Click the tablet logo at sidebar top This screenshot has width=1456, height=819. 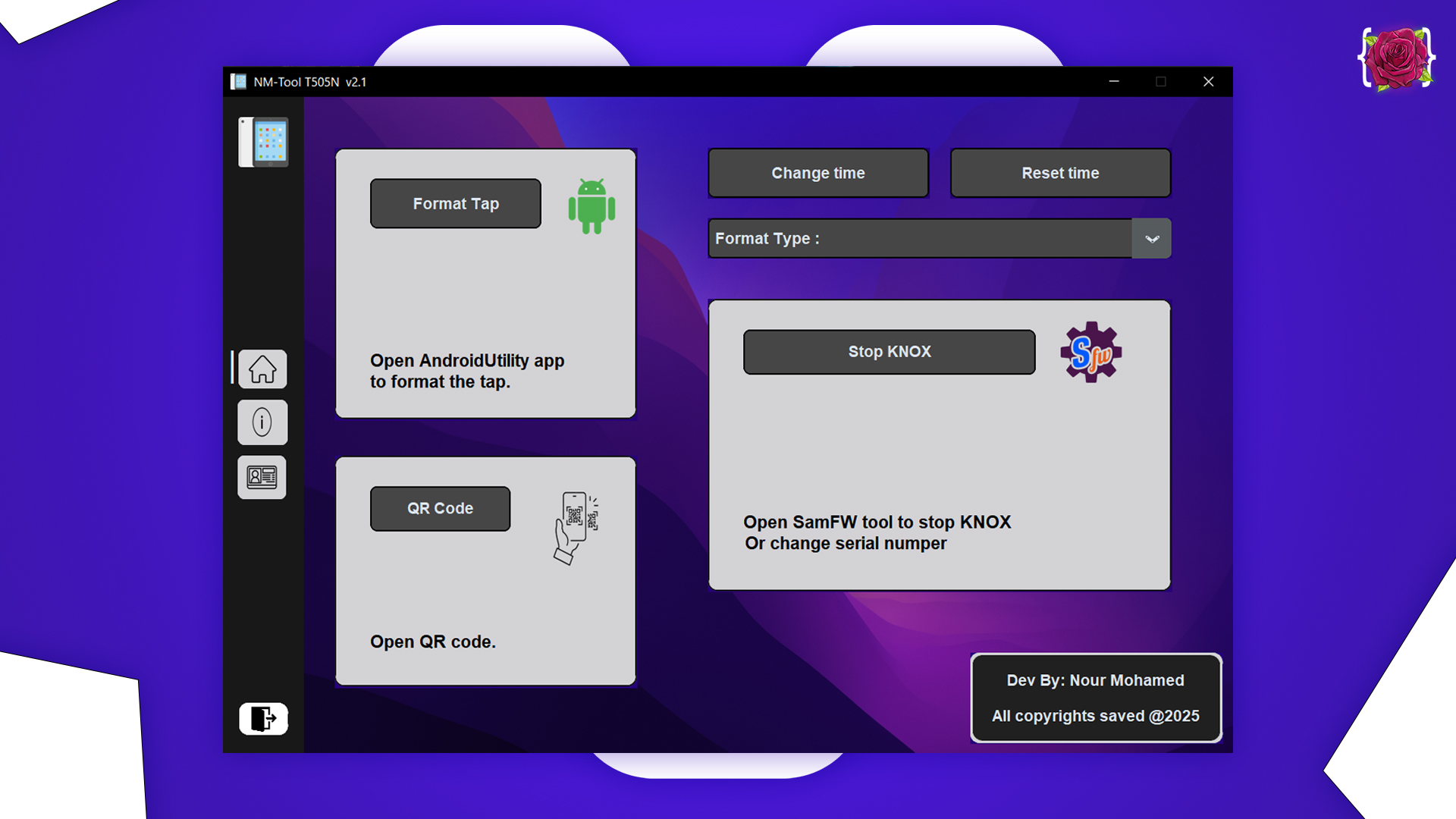point(263,142)
